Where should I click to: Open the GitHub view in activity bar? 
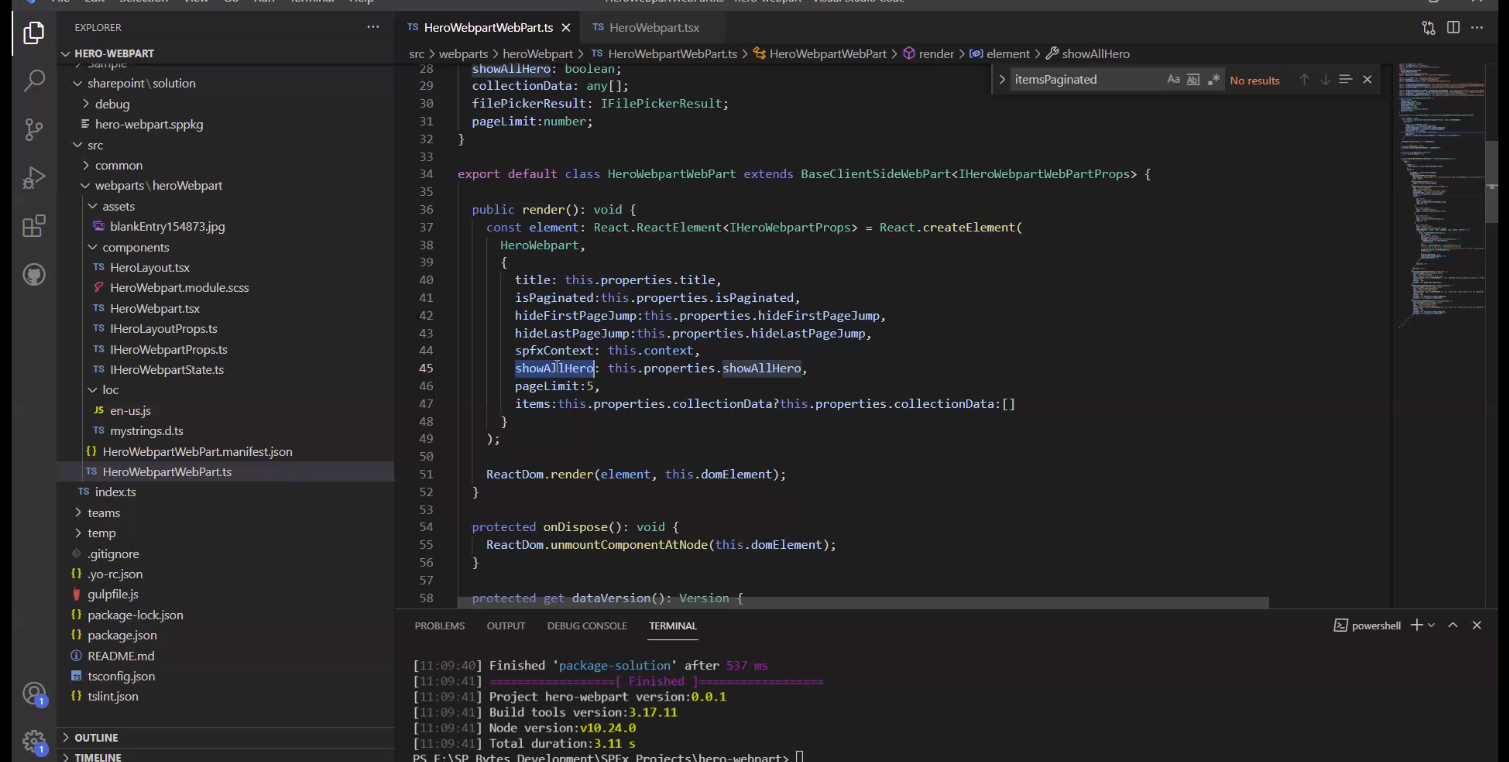[x=34, y=274]
